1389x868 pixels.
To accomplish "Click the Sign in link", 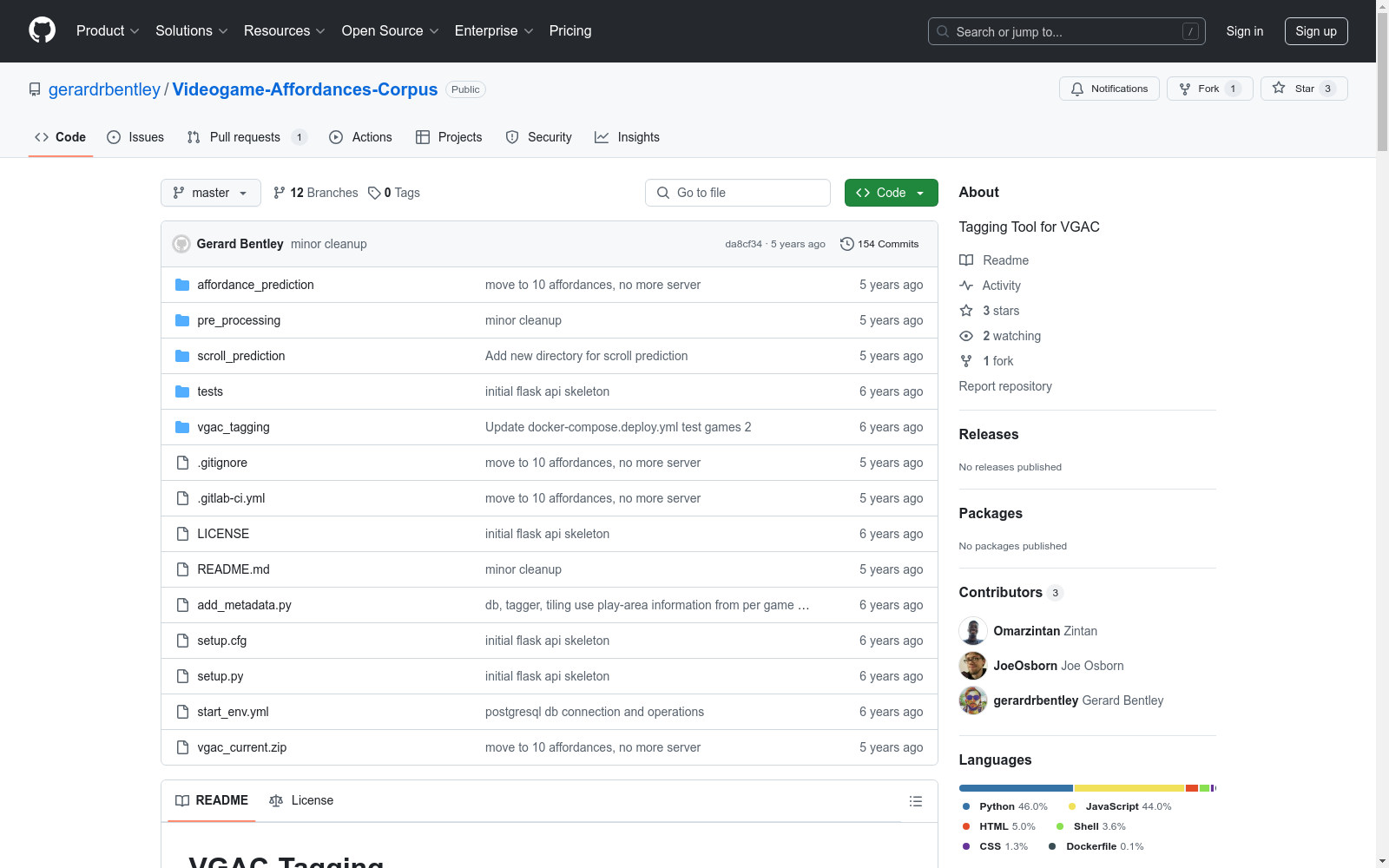I will 1244,31.
